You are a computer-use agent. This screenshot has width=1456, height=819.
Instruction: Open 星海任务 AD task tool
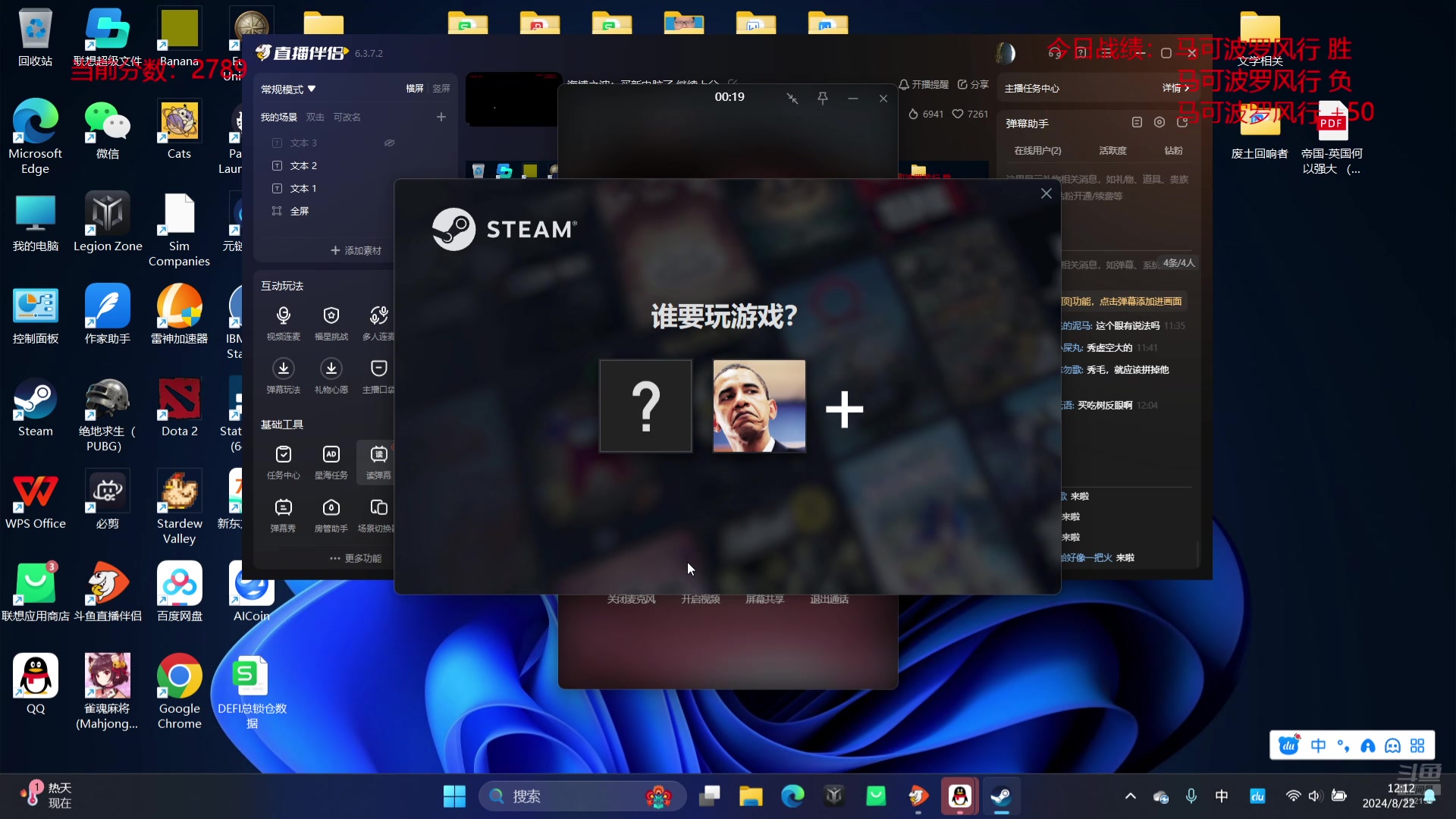click(x=331, y=462)
